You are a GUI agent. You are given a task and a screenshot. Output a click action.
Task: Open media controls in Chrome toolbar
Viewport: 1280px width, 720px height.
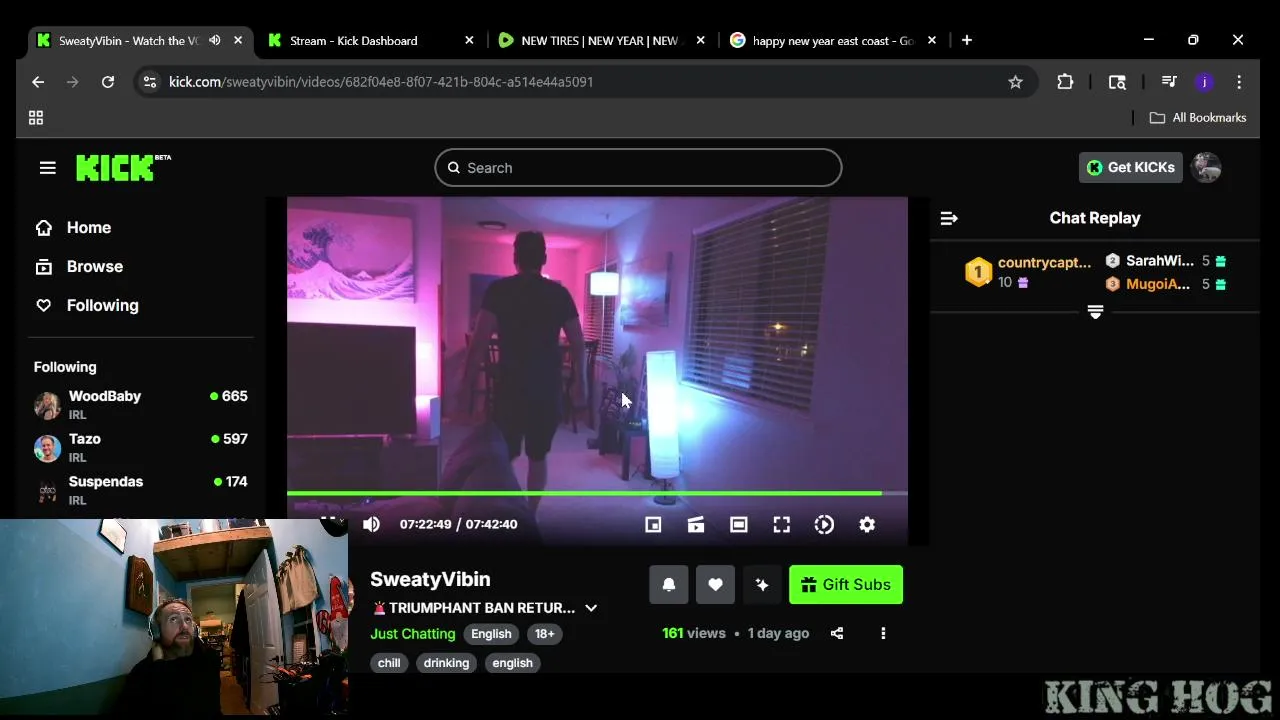click(x=1169, y=82)
